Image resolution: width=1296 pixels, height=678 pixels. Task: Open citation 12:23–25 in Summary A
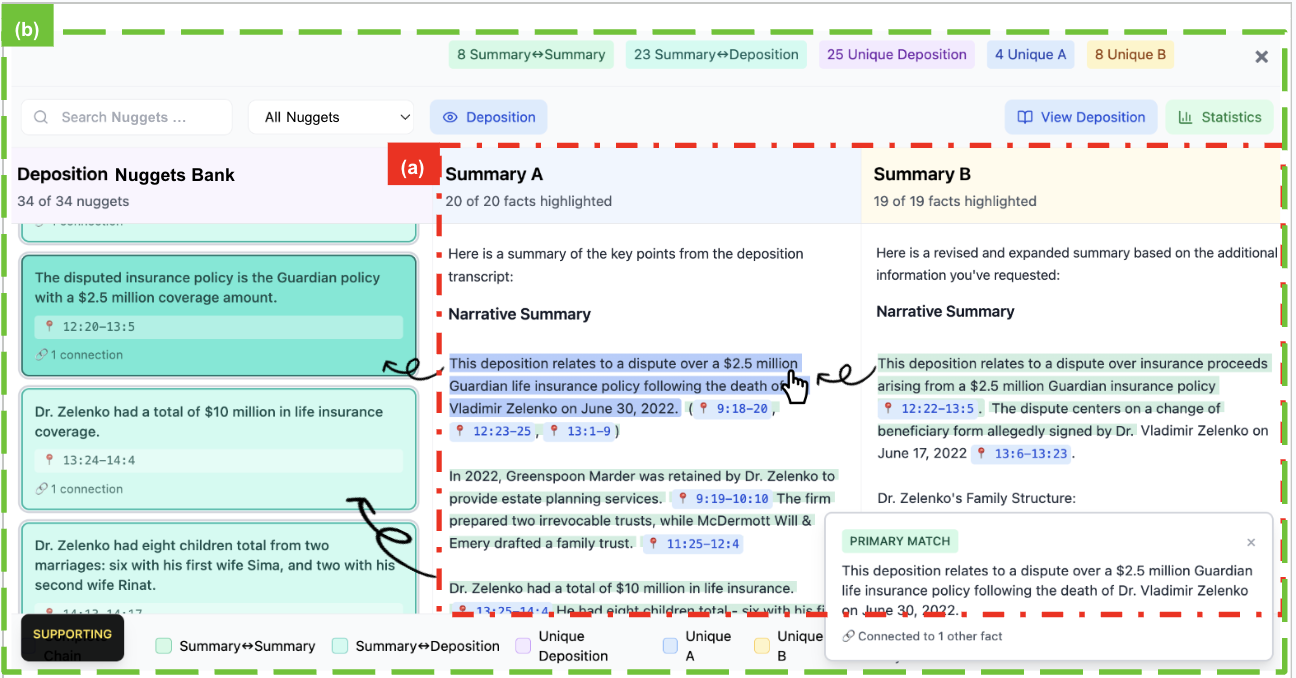click(x=493, y=431)
